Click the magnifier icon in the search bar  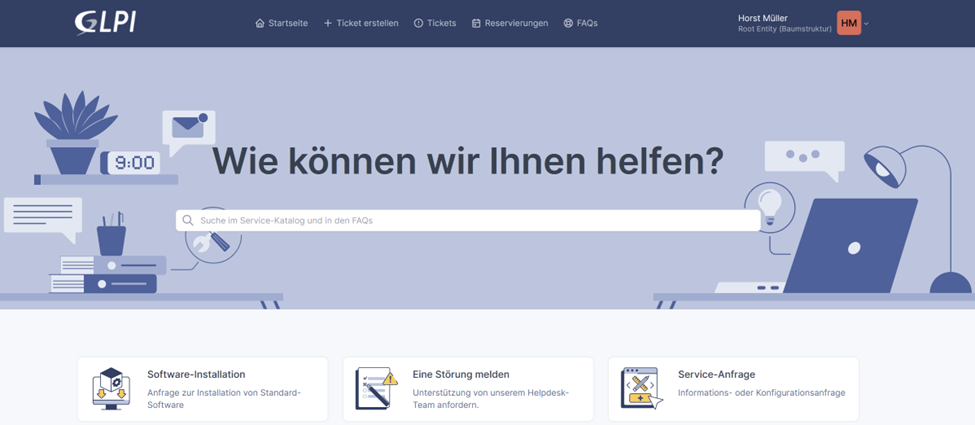click(188, 220)
